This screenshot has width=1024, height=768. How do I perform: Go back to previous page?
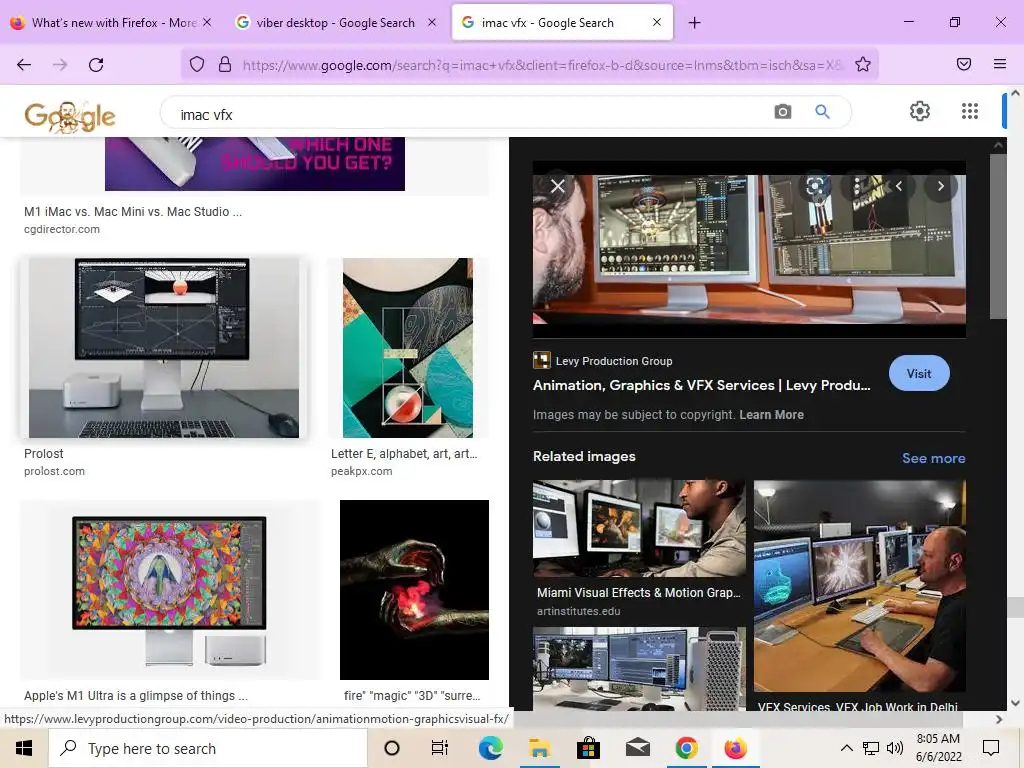click(24, 65)
